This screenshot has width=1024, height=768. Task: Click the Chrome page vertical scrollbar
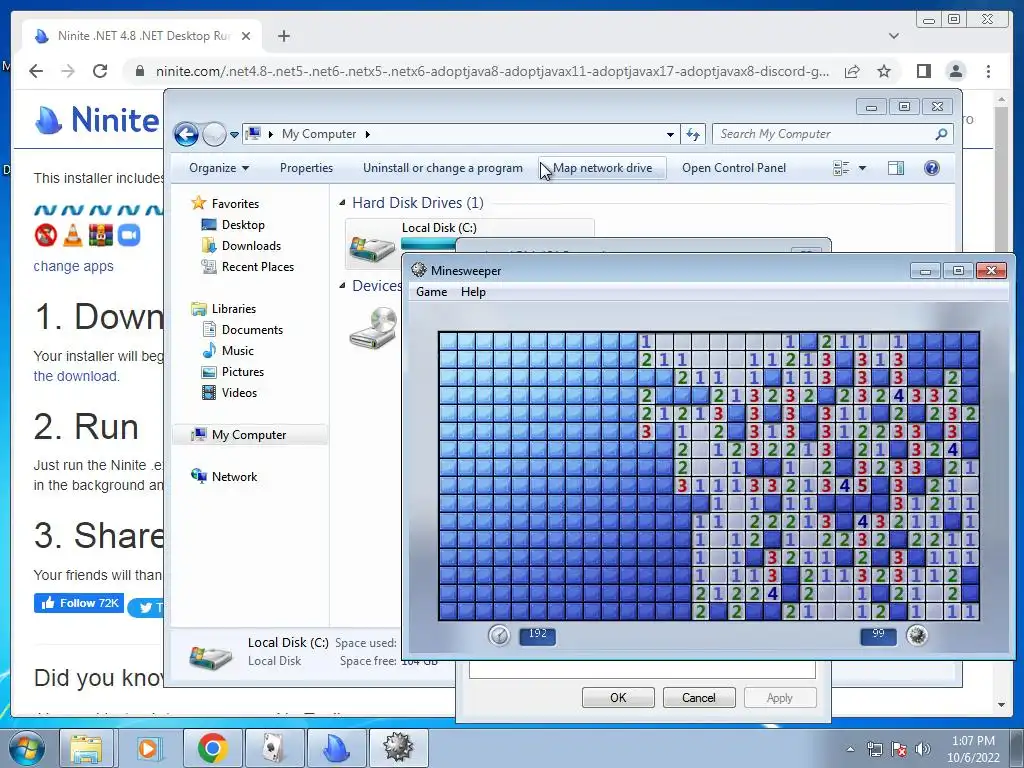coord(1001,402)
